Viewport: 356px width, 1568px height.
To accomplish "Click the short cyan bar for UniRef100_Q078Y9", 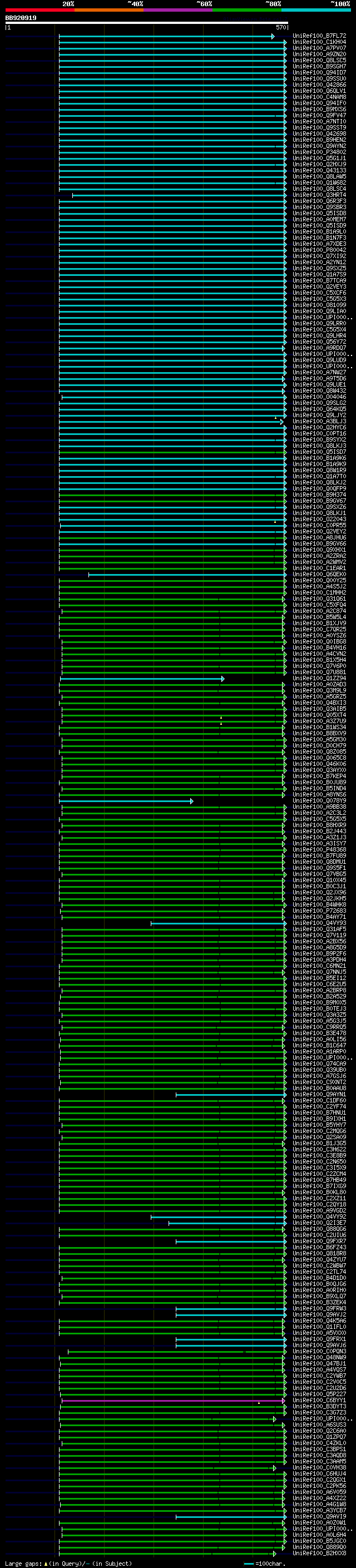I will pos(126,801).
